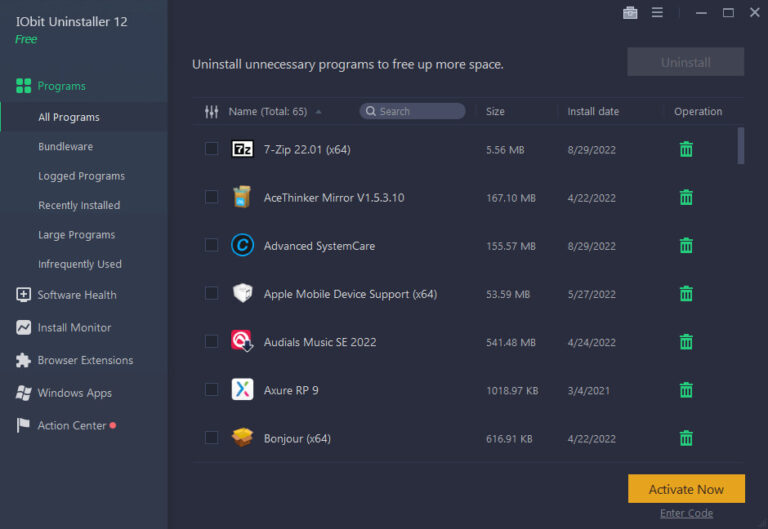
Task: Open the Bundleware list
Action: pyautogui.click(x=65, y=147)
